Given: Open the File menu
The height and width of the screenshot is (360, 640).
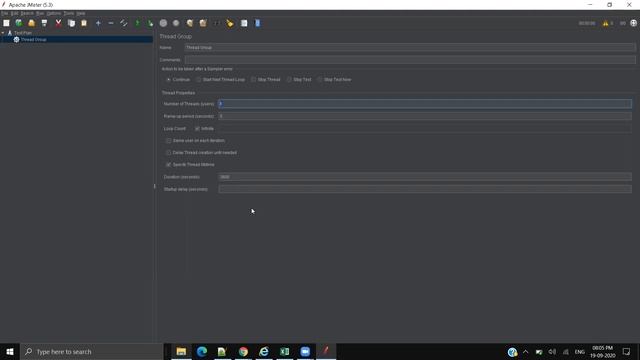Looking at the screenshot, I should tap(4, 13).
